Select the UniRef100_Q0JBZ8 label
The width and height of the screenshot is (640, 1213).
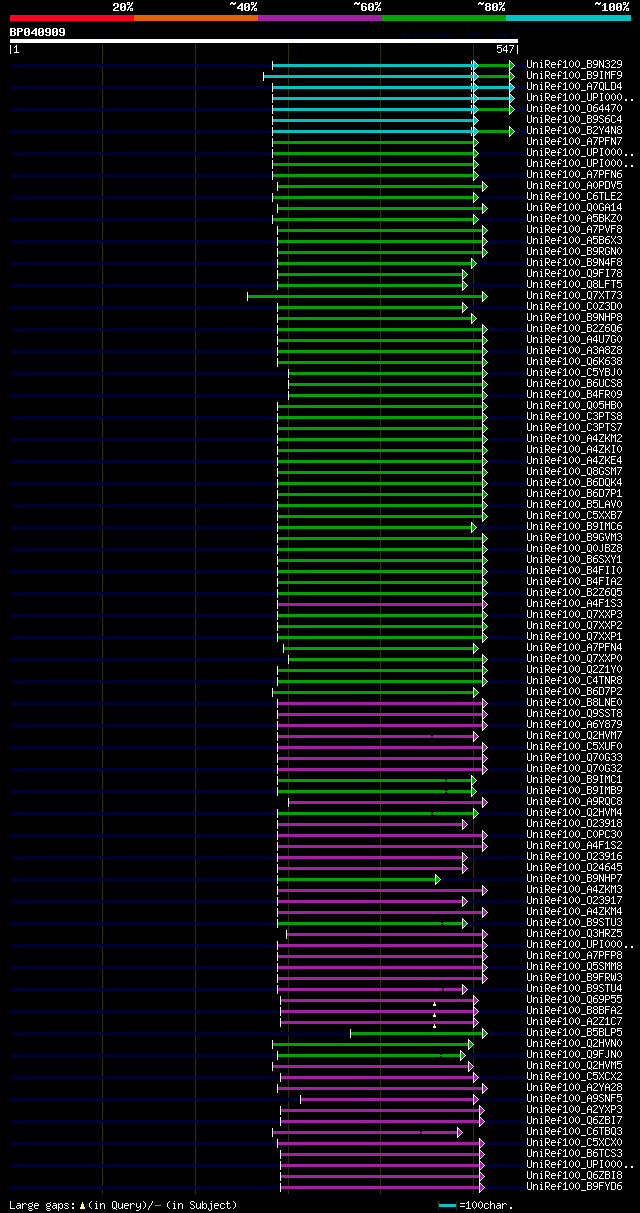point(574,549)
